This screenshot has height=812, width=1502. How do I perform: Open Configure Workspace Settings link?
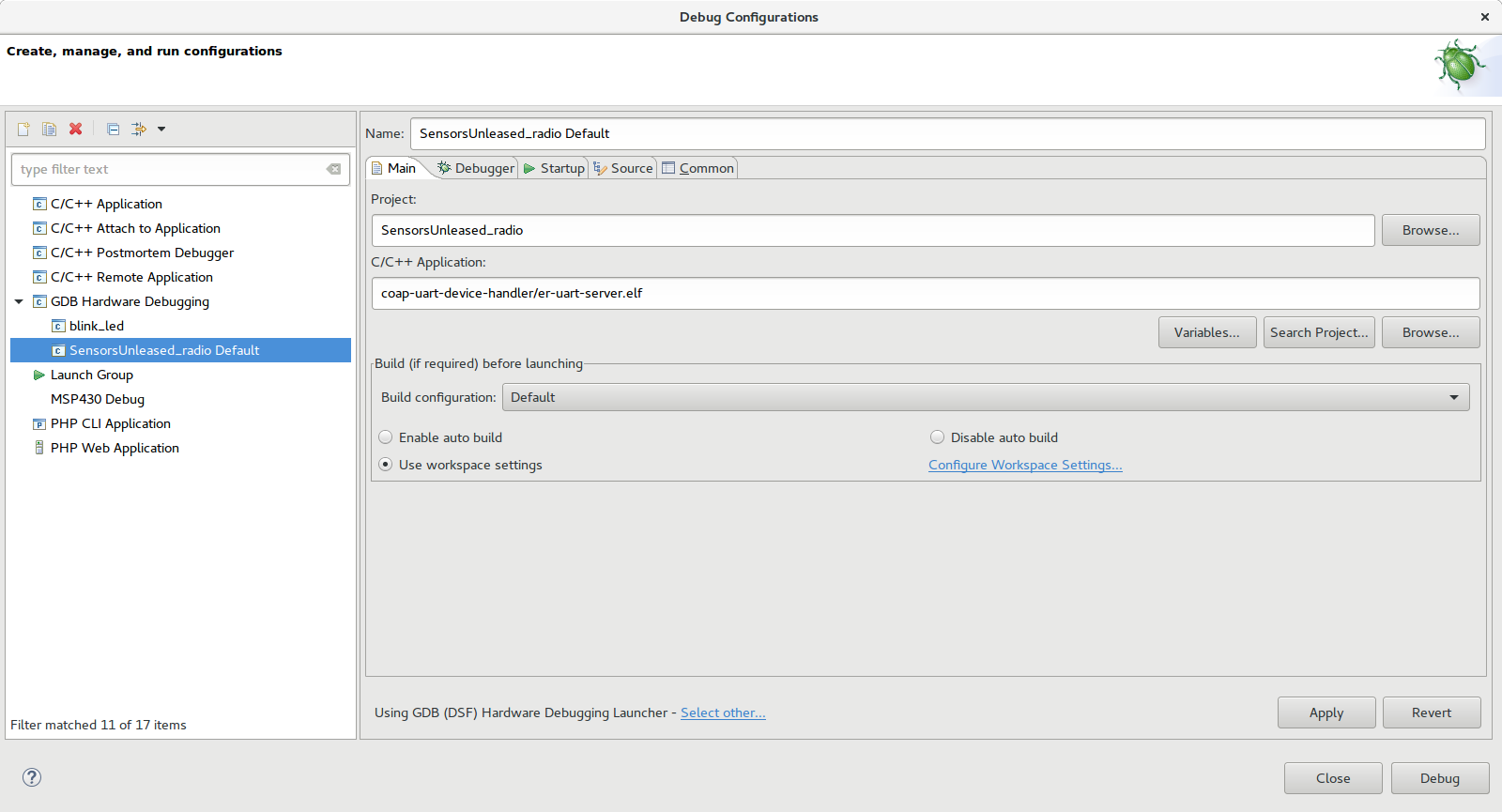1025,465
